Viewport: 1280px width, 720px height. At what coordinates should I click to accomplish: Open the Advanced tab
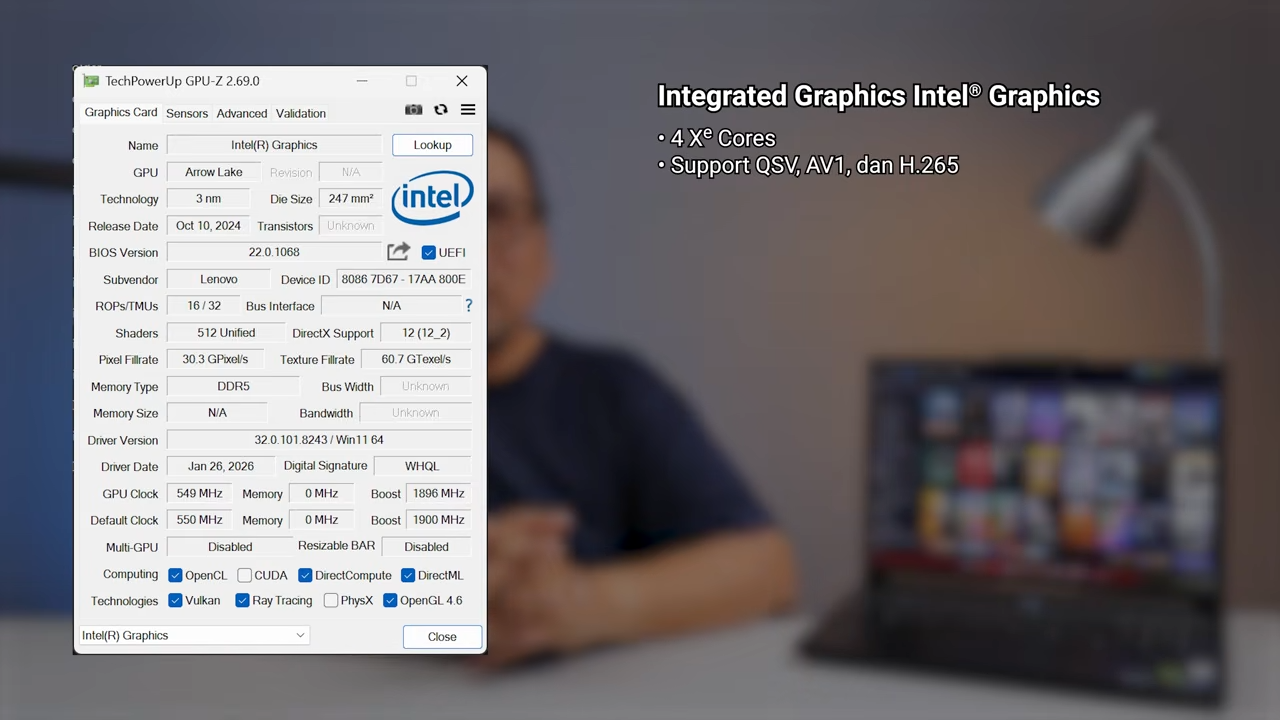click(x=242, y=113)
